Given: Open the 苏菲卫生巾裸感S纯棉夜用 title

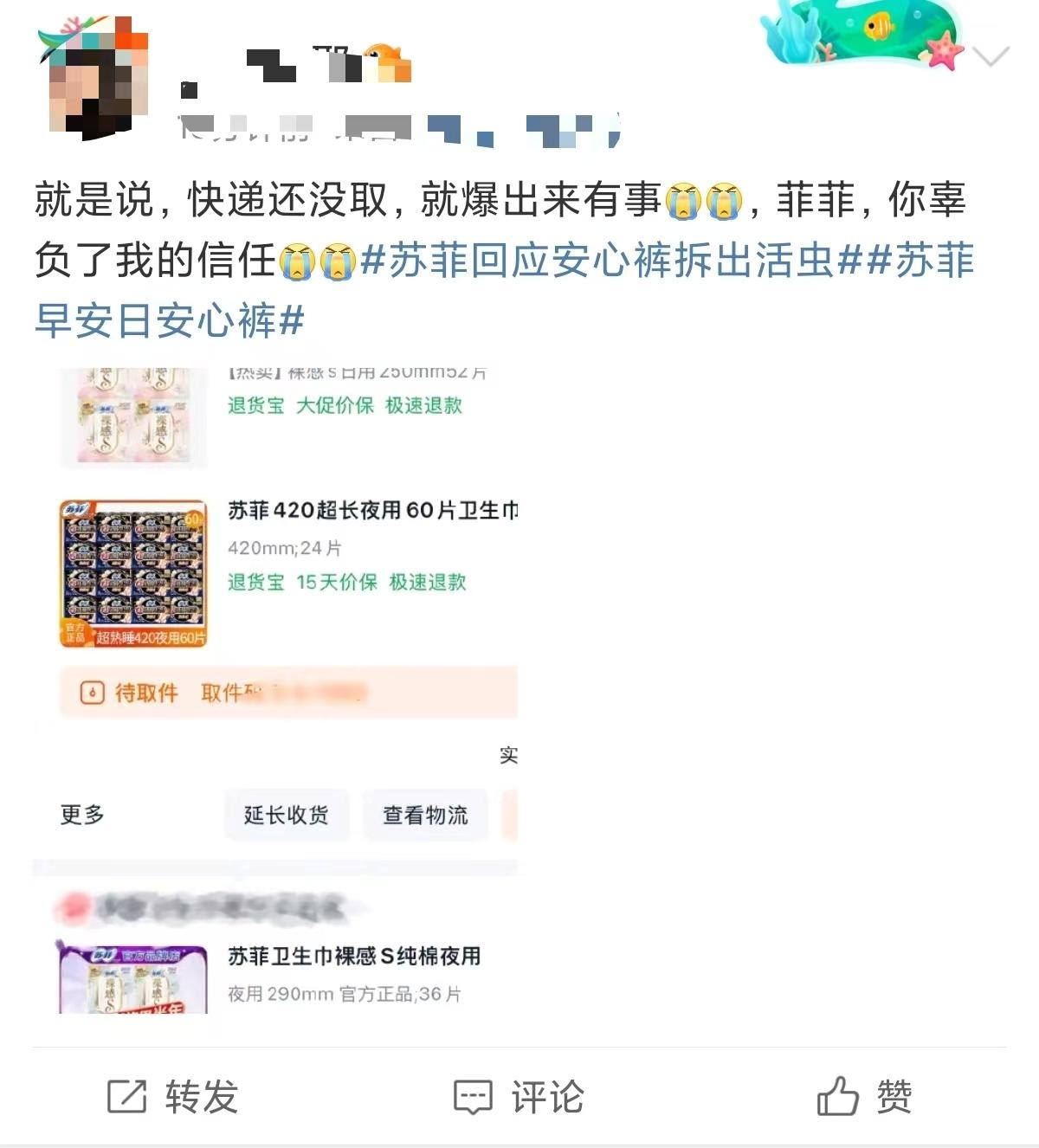Looking at the screenshot, I should coord(354,956).
